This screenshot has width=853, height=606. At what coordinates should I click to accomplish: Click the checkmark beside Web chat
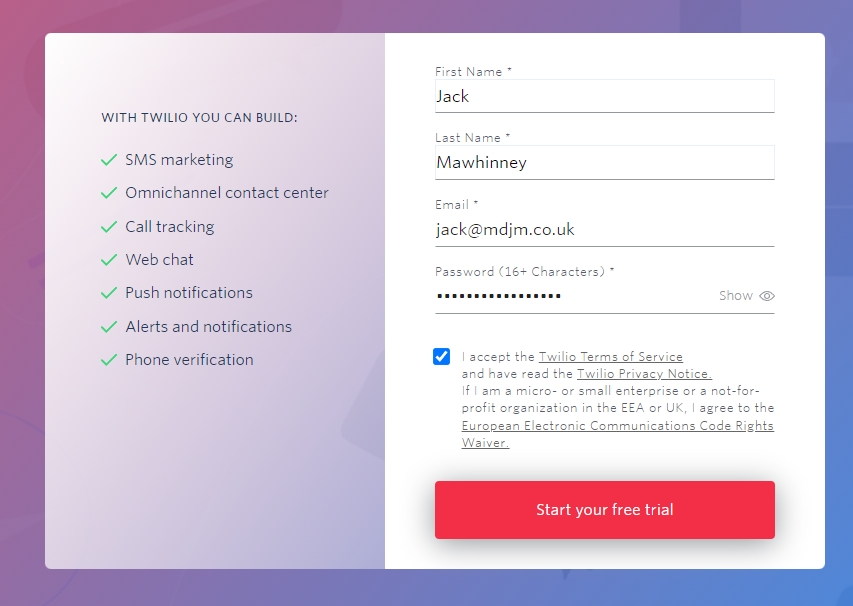[109, 260]
